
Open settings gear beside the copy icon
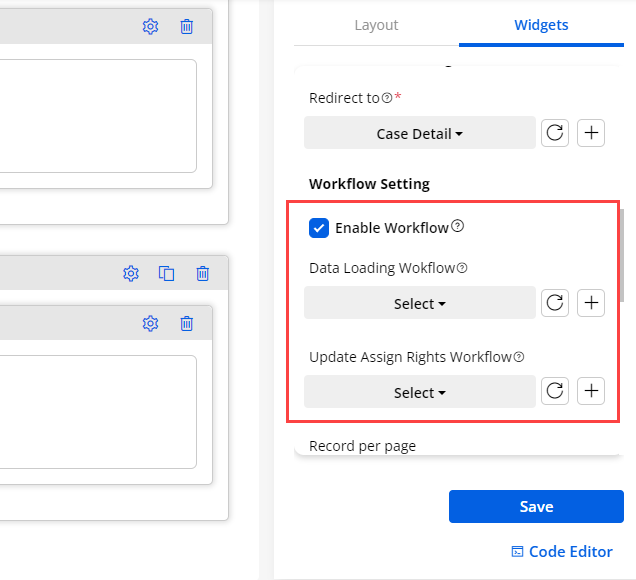pos(130,273)
